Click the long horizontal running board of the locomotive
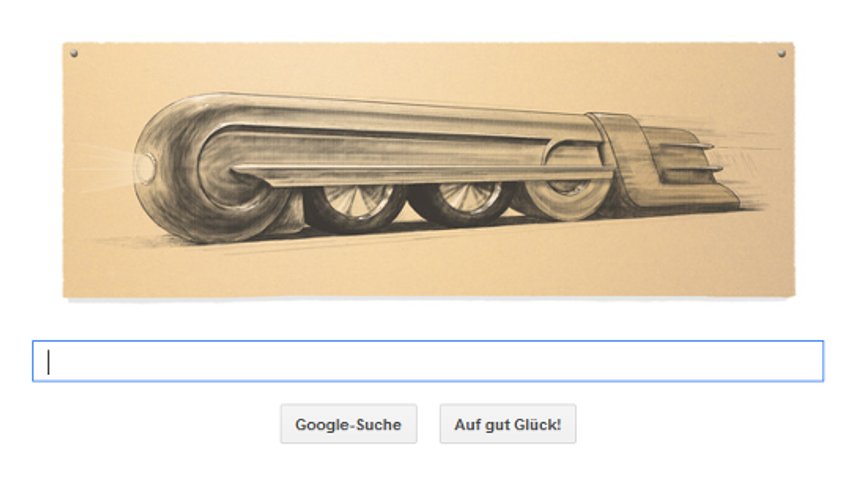 (423, 175)
